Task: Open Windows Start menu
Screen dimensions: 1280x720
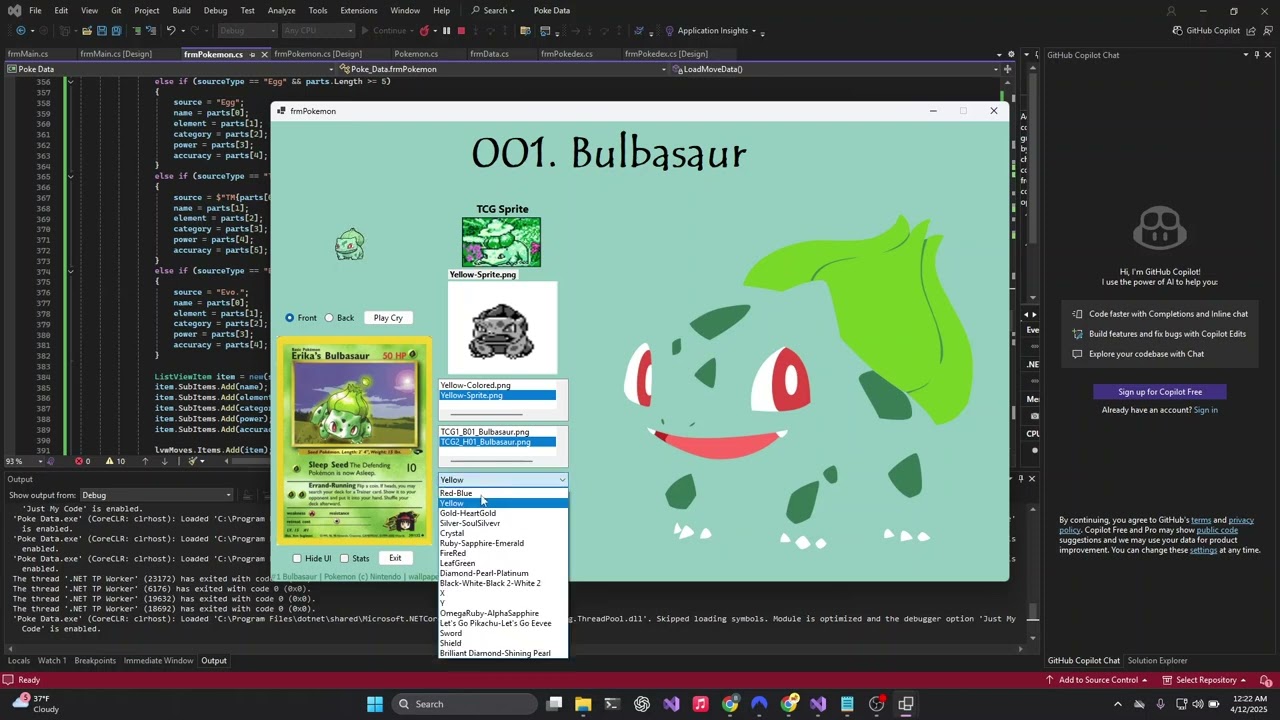Action: (375, 704)
